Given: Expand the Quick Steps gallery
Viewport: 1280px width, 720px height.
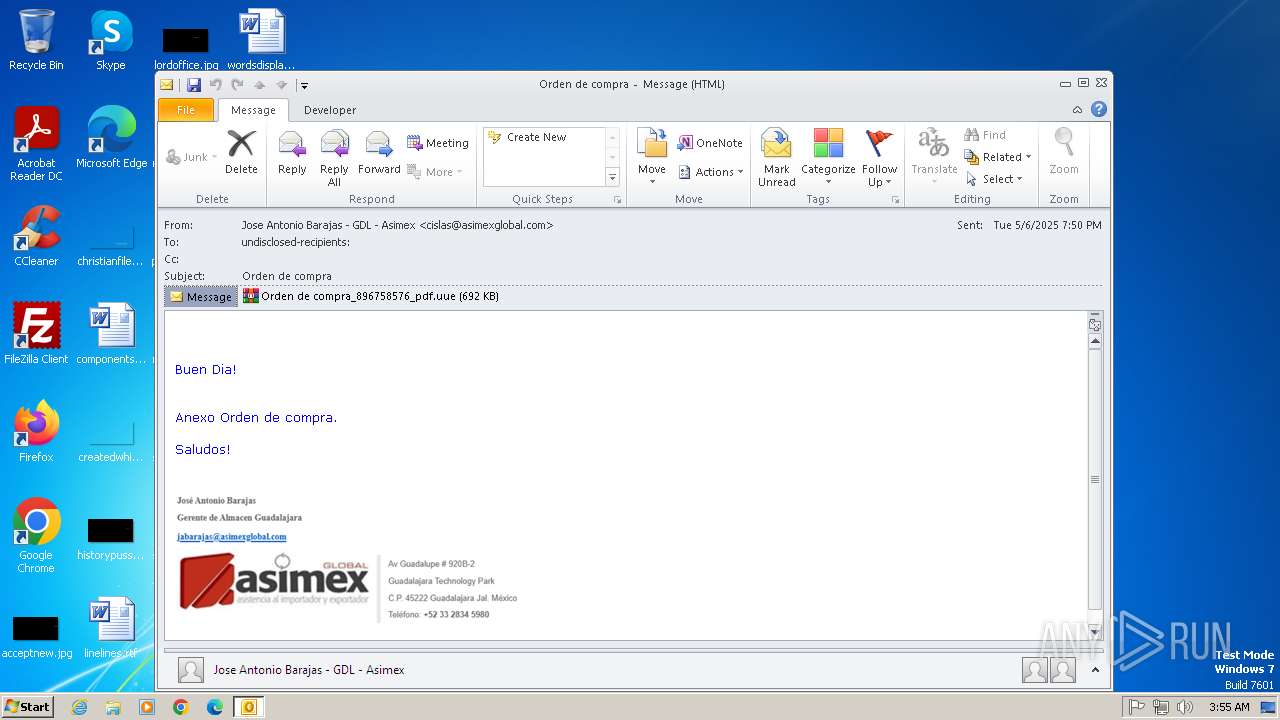Looking at the screenshot, I should pos(613,177).
